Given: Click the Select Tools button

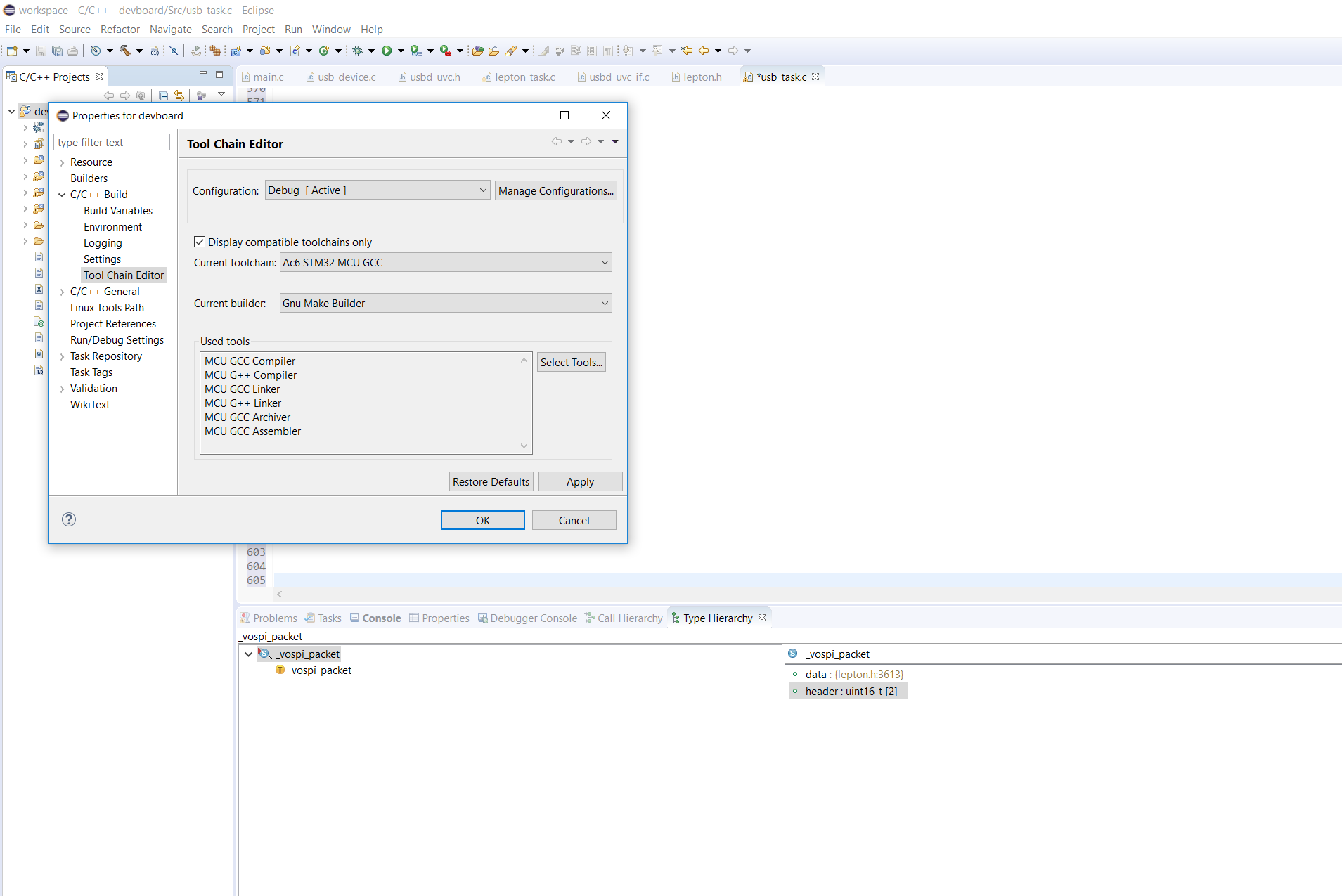Looking at the screenshot, I should [x=572, y=362].
